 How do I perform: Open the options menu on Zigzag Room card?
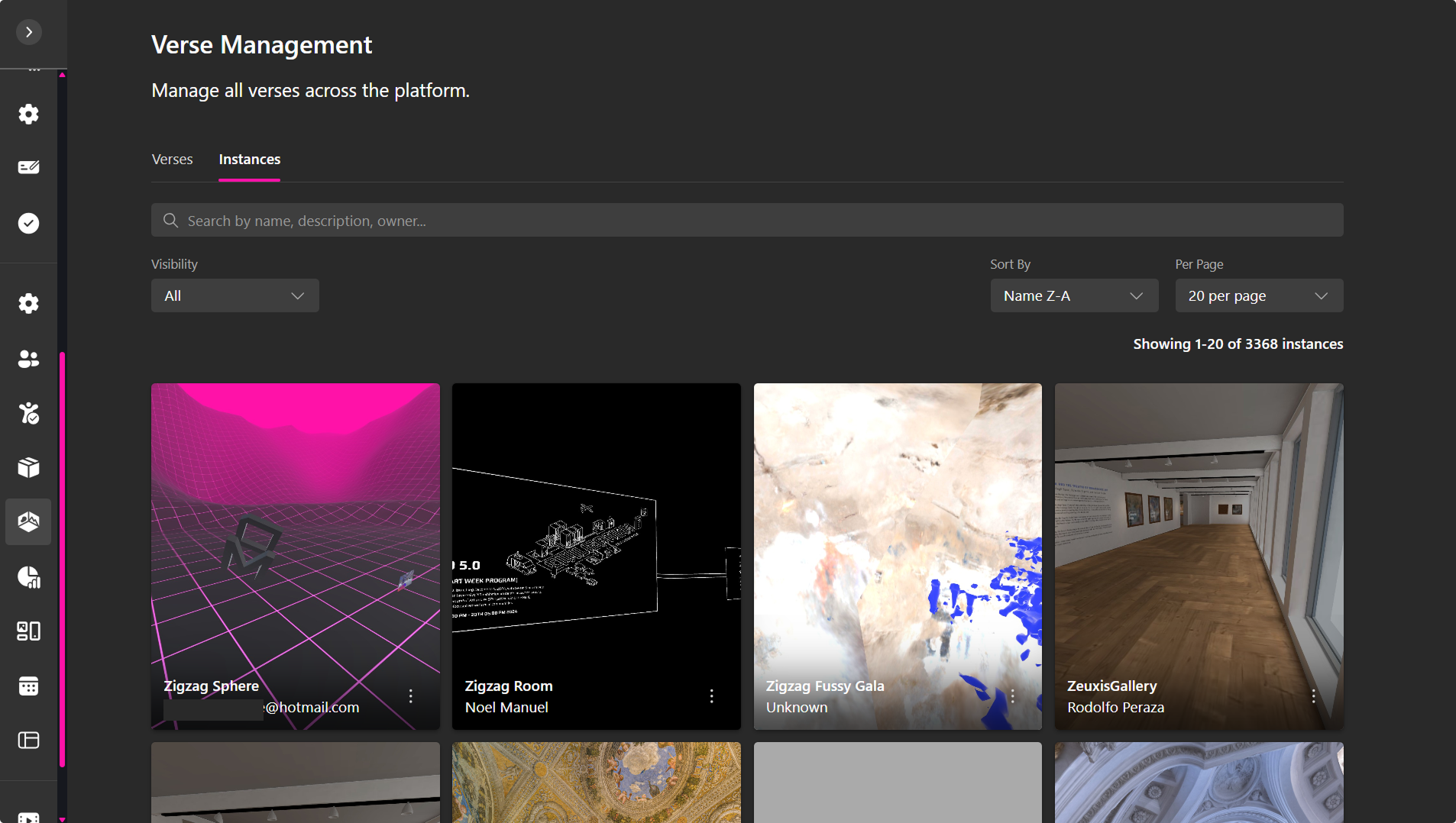[711, 696]
